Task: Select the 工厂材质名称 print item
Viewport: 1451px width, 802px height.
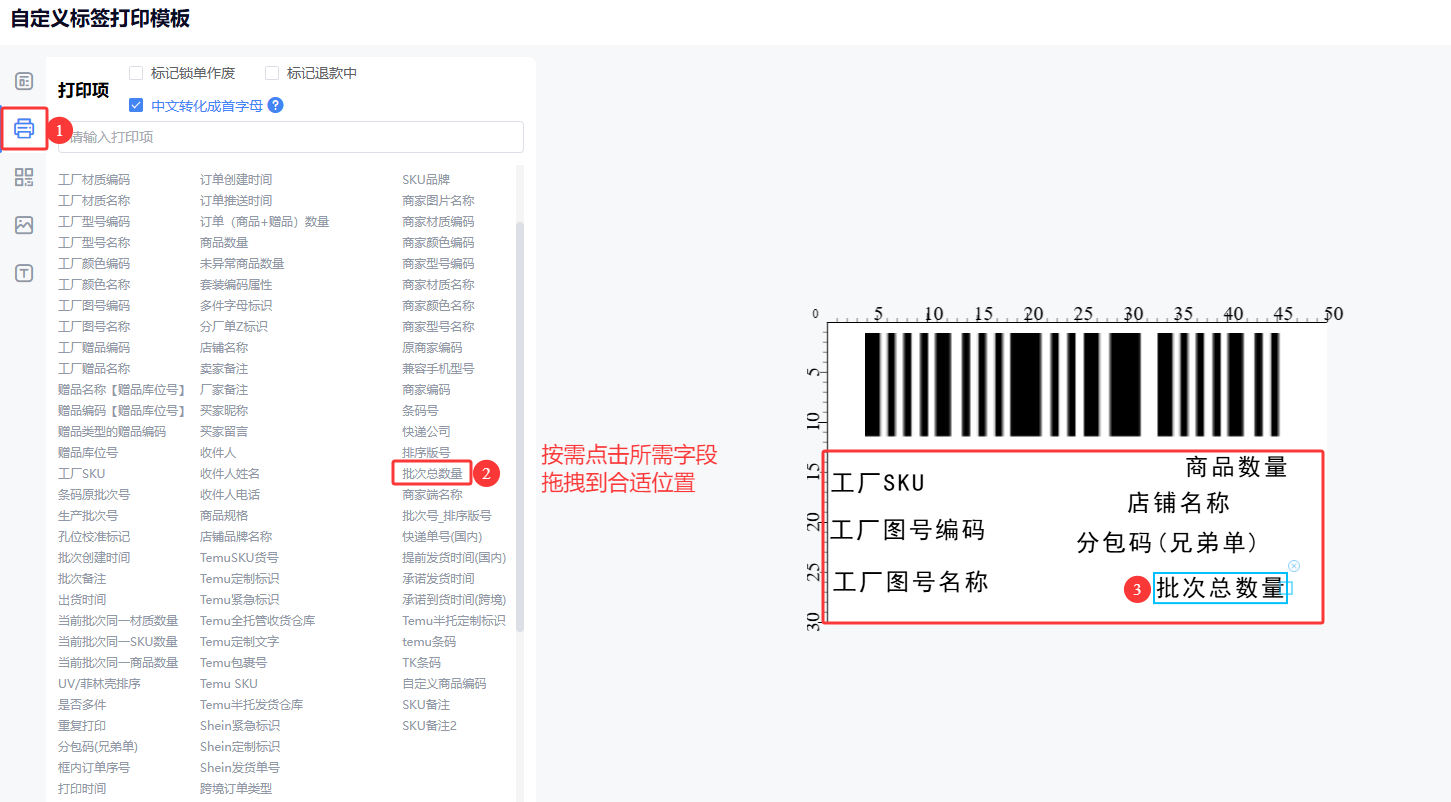Action: [x=94, y=201]
